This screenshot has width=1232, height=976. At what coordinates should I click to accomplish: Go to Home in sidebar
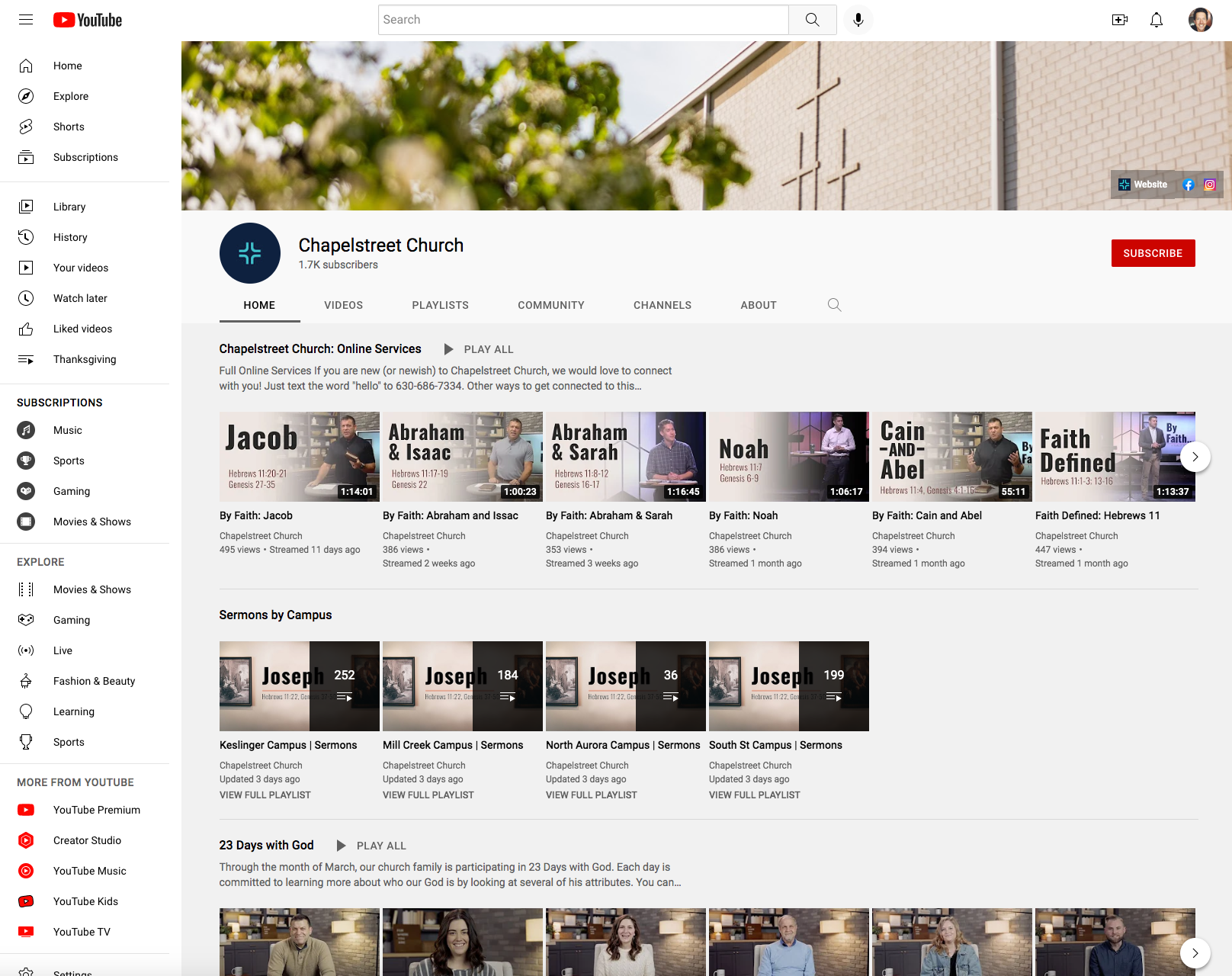85,66
